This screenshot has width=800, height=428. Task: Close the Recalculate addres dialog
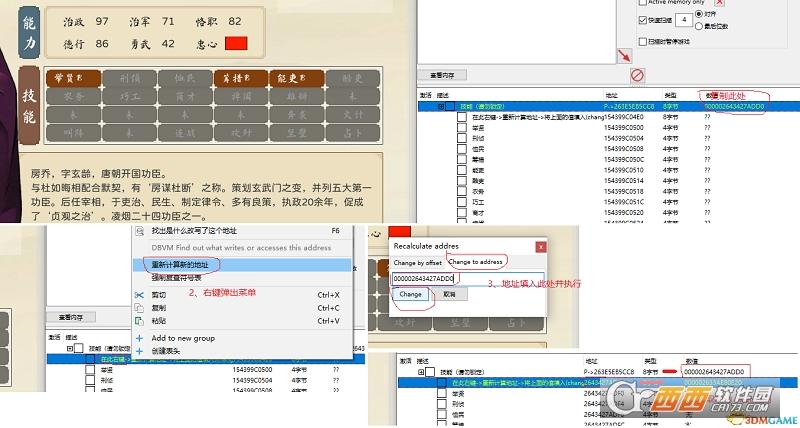(541, 247)
